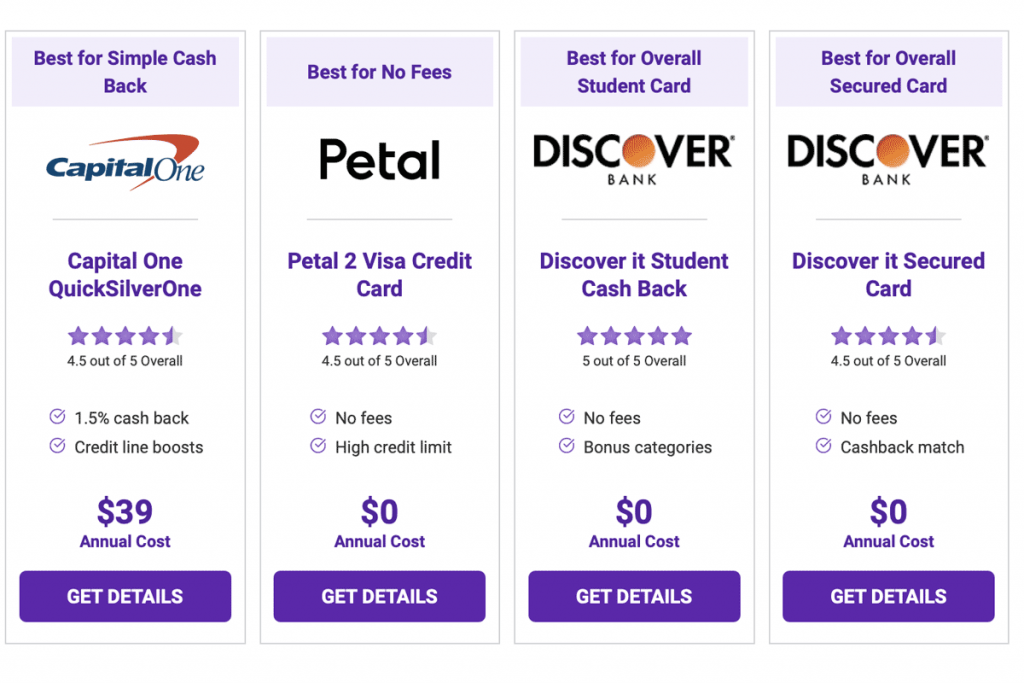This screenshot has height=683, width=1024.
Task: Click the Discover Bank logo on secured card
Action: [888, 159]
